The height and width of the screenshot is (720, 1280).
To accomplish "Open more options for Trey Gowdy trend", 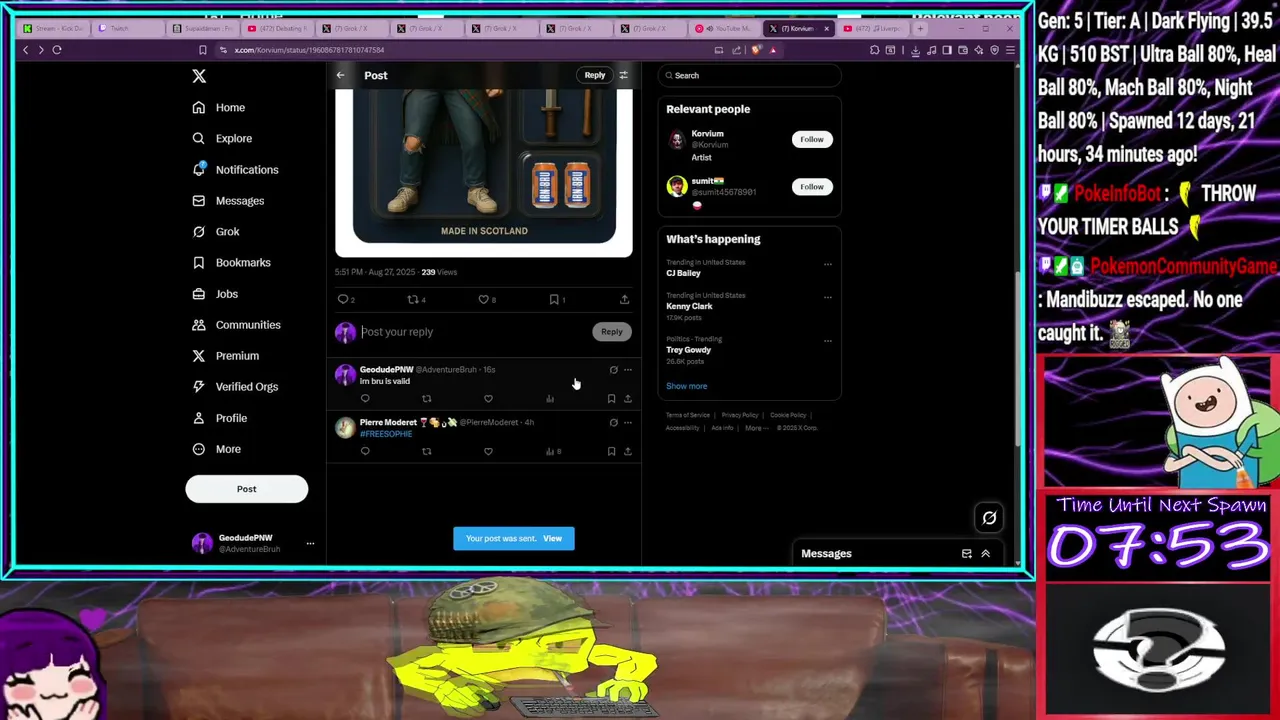I will (827, 340).
